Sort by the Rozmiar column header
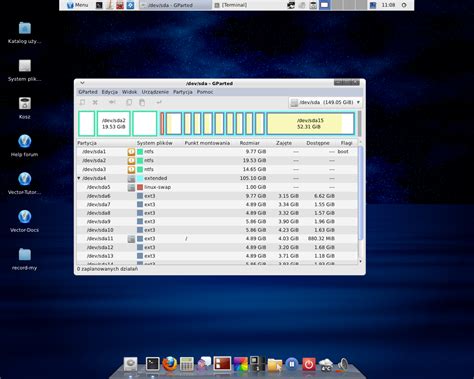The height and width of the screenshot is (379, 474). point(250,143)
